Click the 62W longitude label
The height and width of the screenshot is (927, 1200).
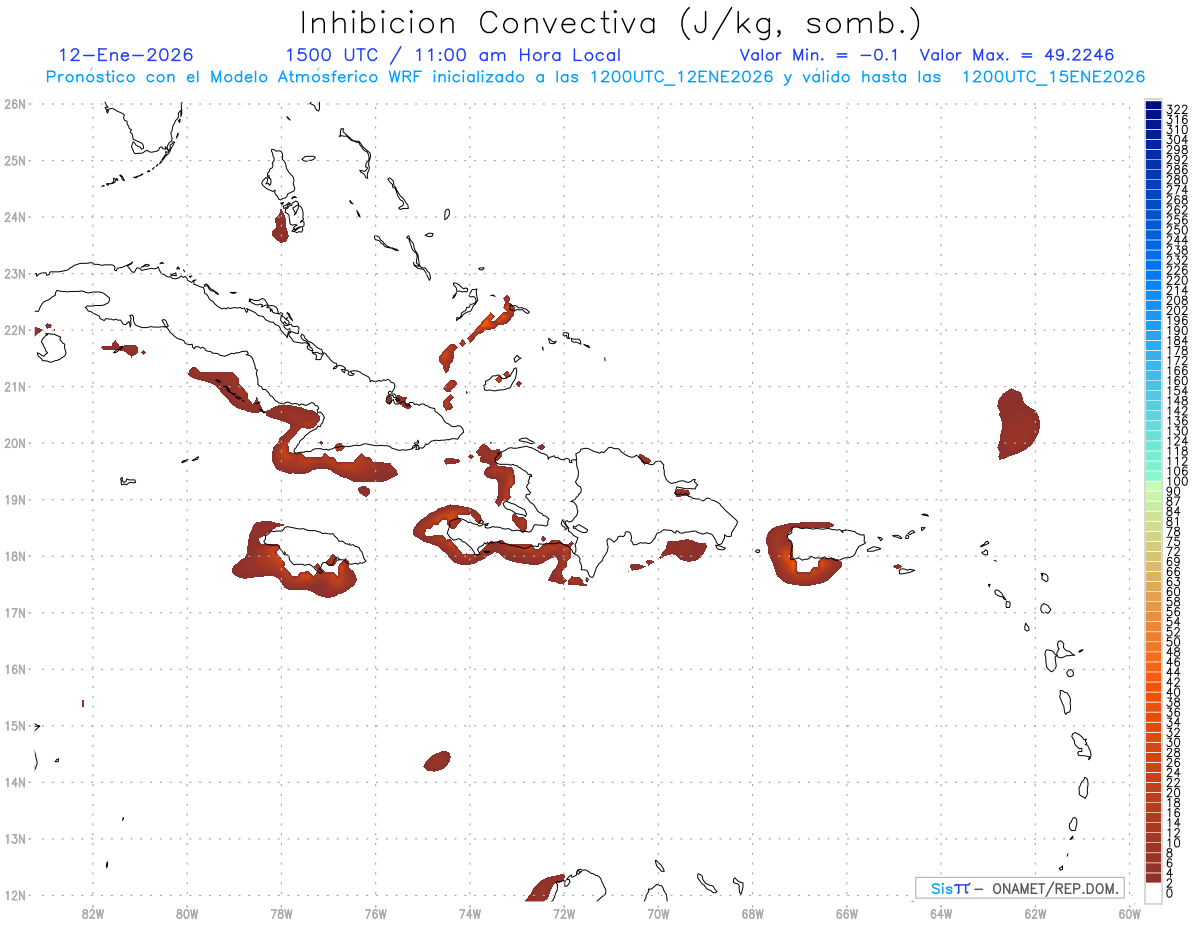tap(1035, 912)
